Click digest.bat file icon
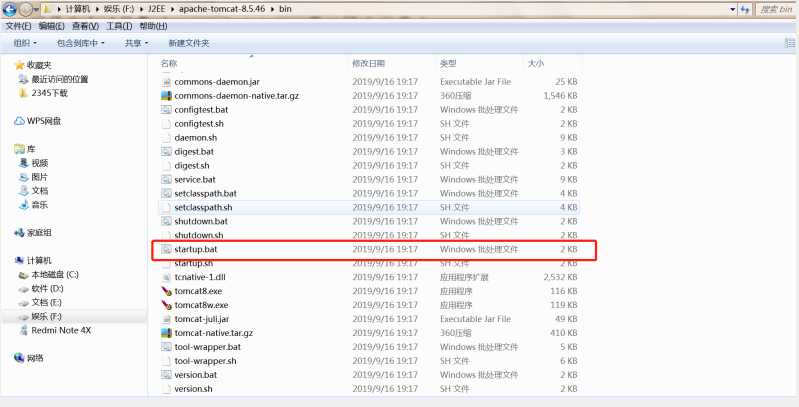The width and height of the screenshot is (799, 407). click(166, 151)
